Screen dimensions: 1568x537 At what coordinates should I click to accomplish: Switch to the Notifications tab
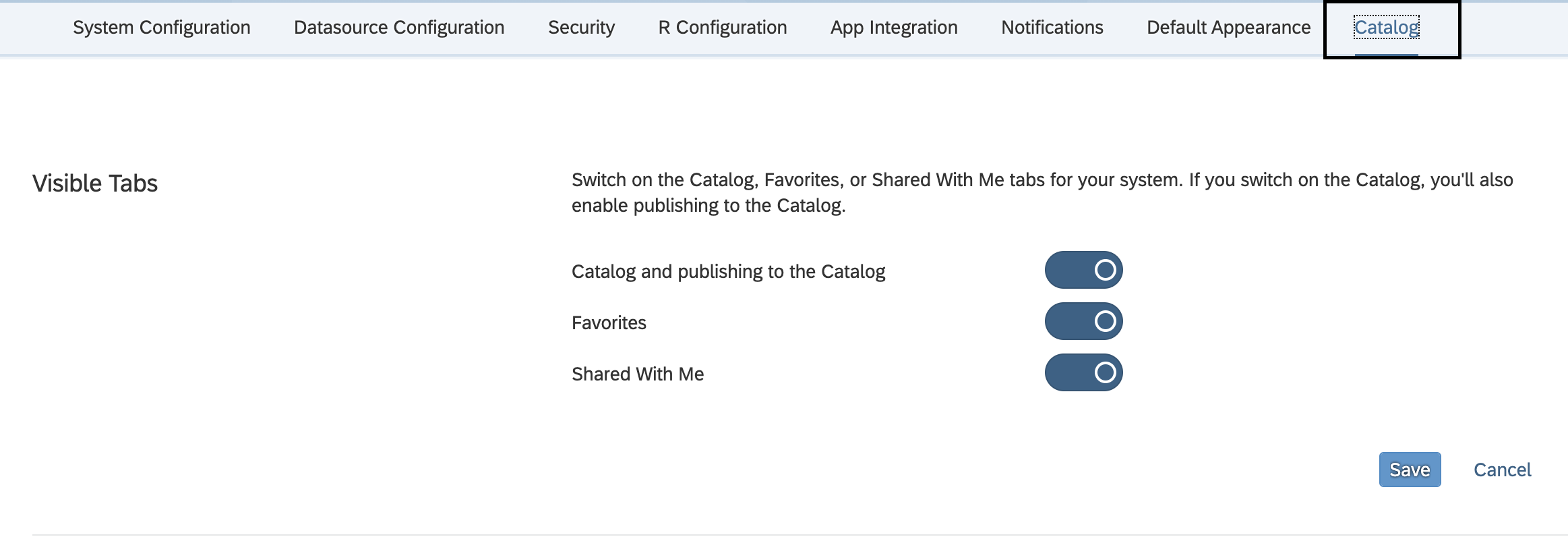point(1052,28)
